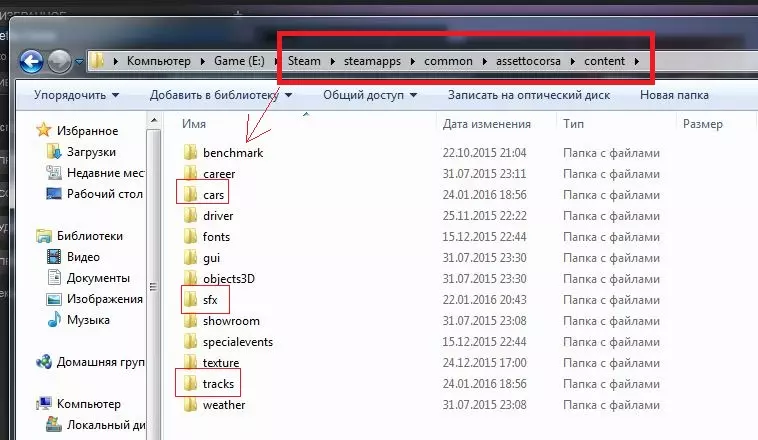The width and height of the screenshot is (758, 440).
Task: Expand the arrow after common breadcrumb
Action: coord(484,61)
